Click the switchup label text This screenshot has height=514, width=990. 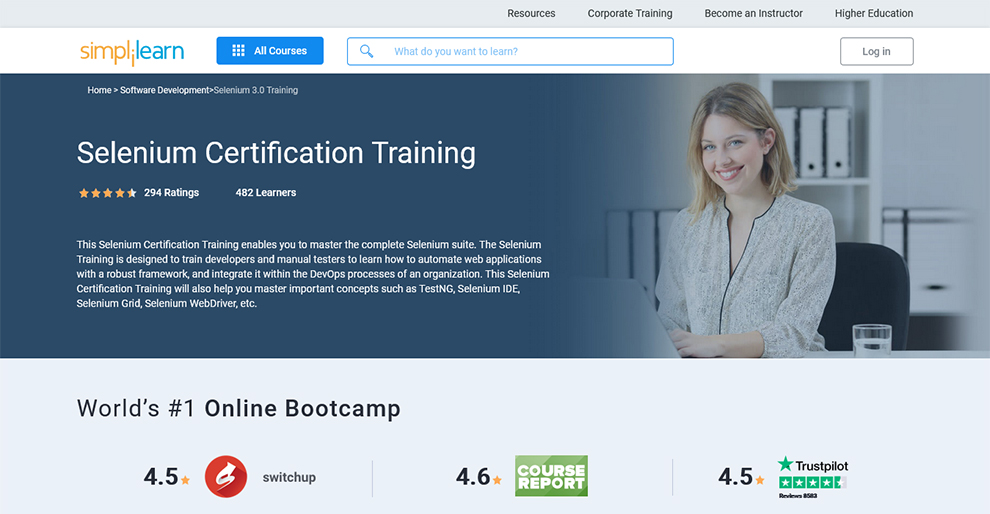tap(289, 477)
